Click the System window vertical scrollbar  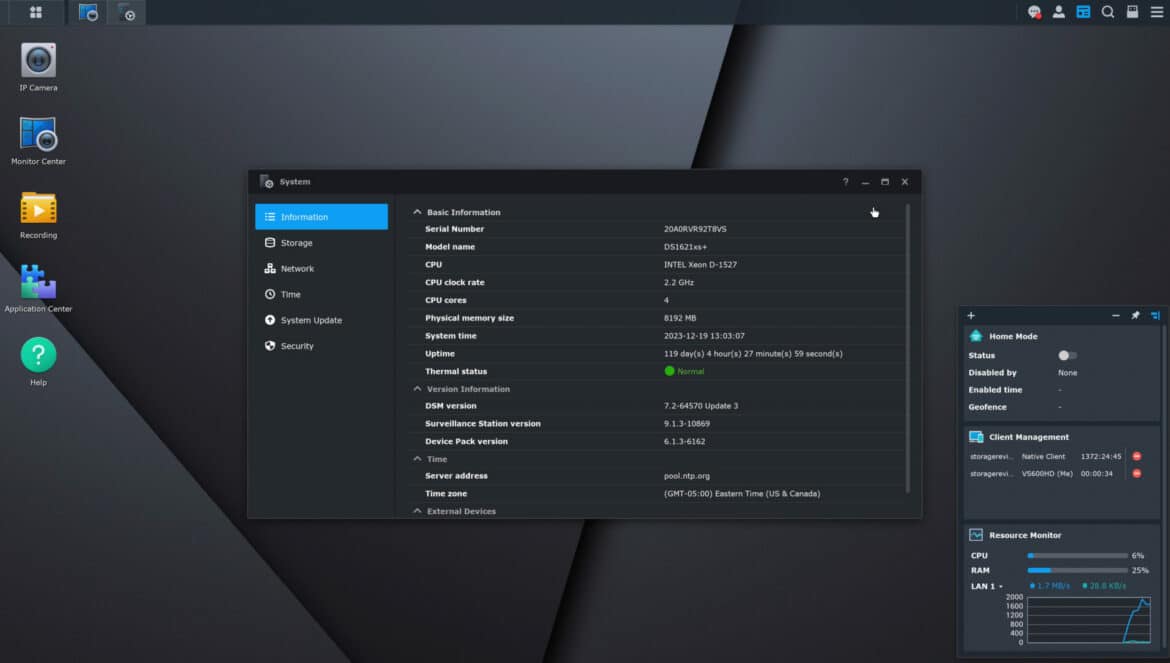pos(907,348)
